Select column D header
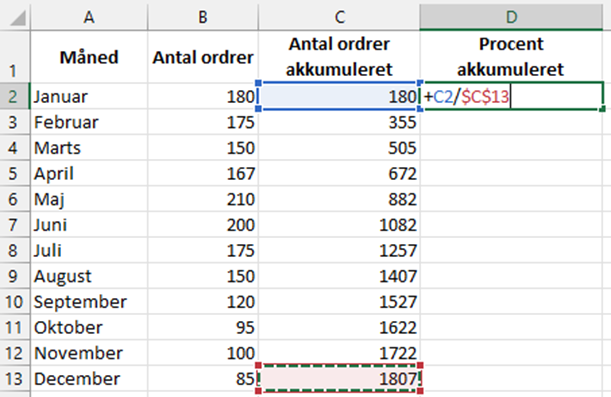 (x=511, y=18)
